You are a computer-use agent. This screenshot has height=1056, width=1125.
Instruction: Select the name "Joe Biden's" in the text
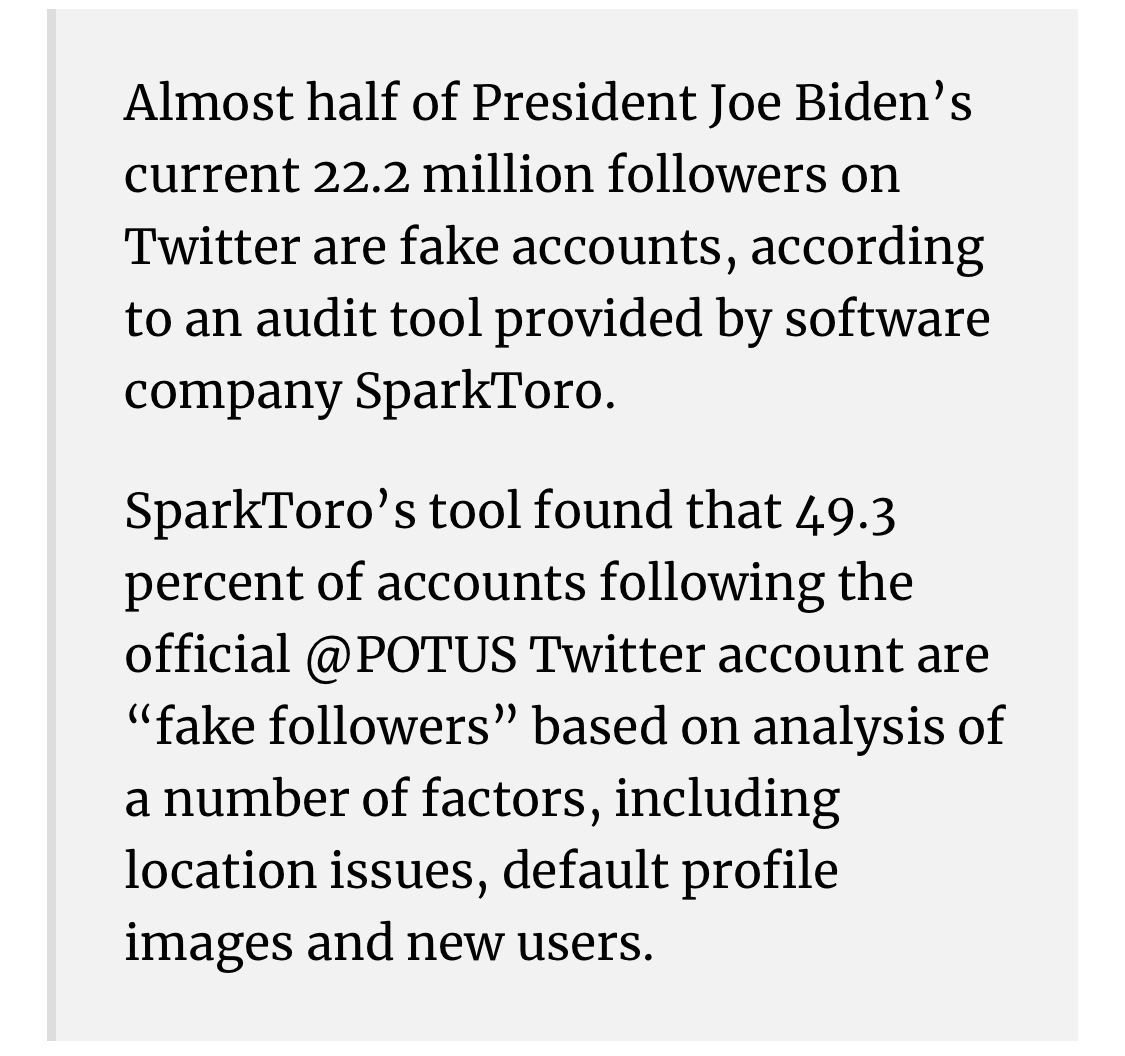tap(840, 102)
